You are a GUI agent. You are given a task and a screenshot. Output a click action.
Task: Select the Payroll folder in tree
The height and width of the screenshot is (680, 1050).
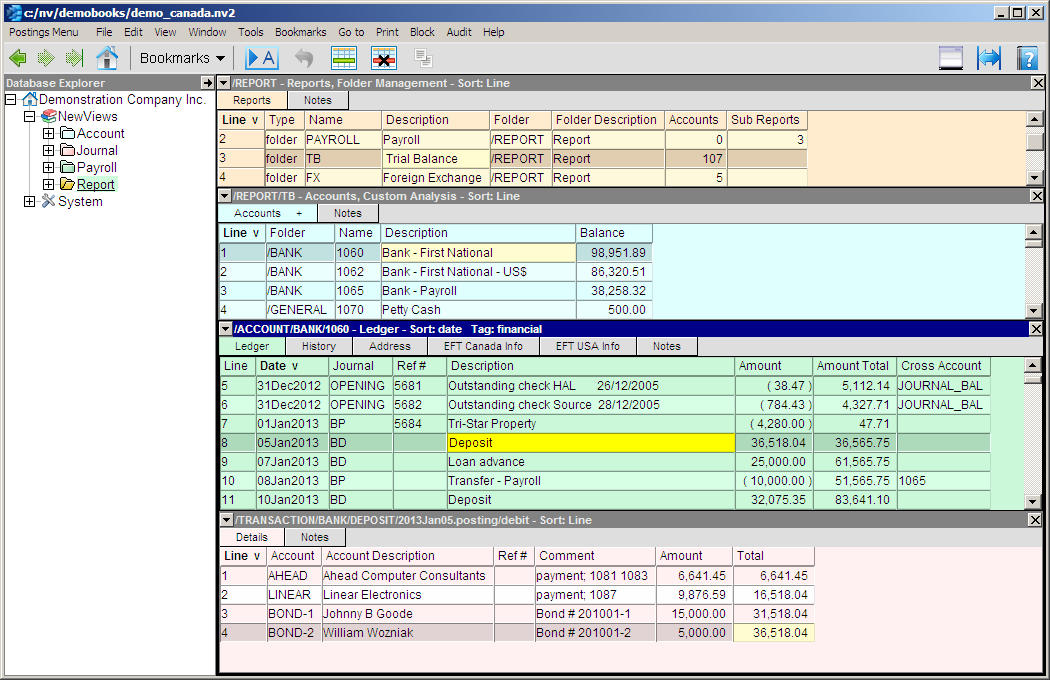[x=96, y=168]
